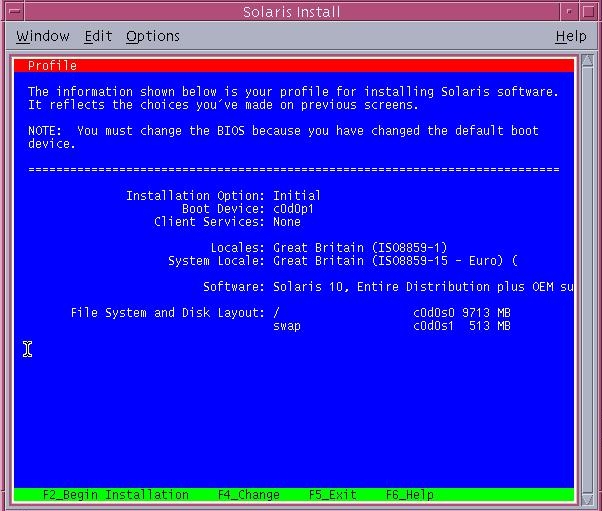The image size is (602, 511).
Task: Open the Edit menu
Action: (x=98, y=36)
